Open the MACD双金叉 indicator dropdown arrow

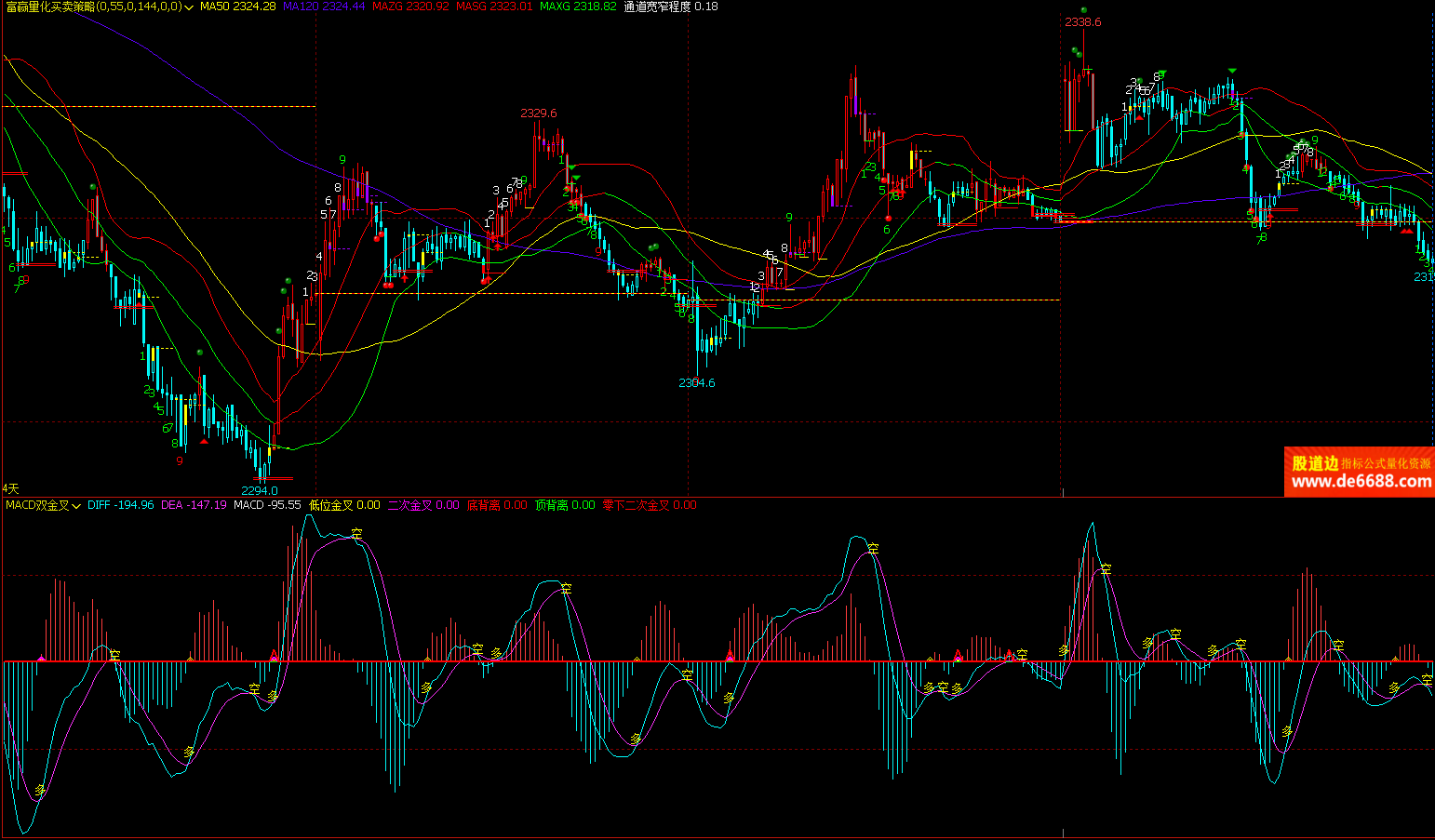coord(76,506)
